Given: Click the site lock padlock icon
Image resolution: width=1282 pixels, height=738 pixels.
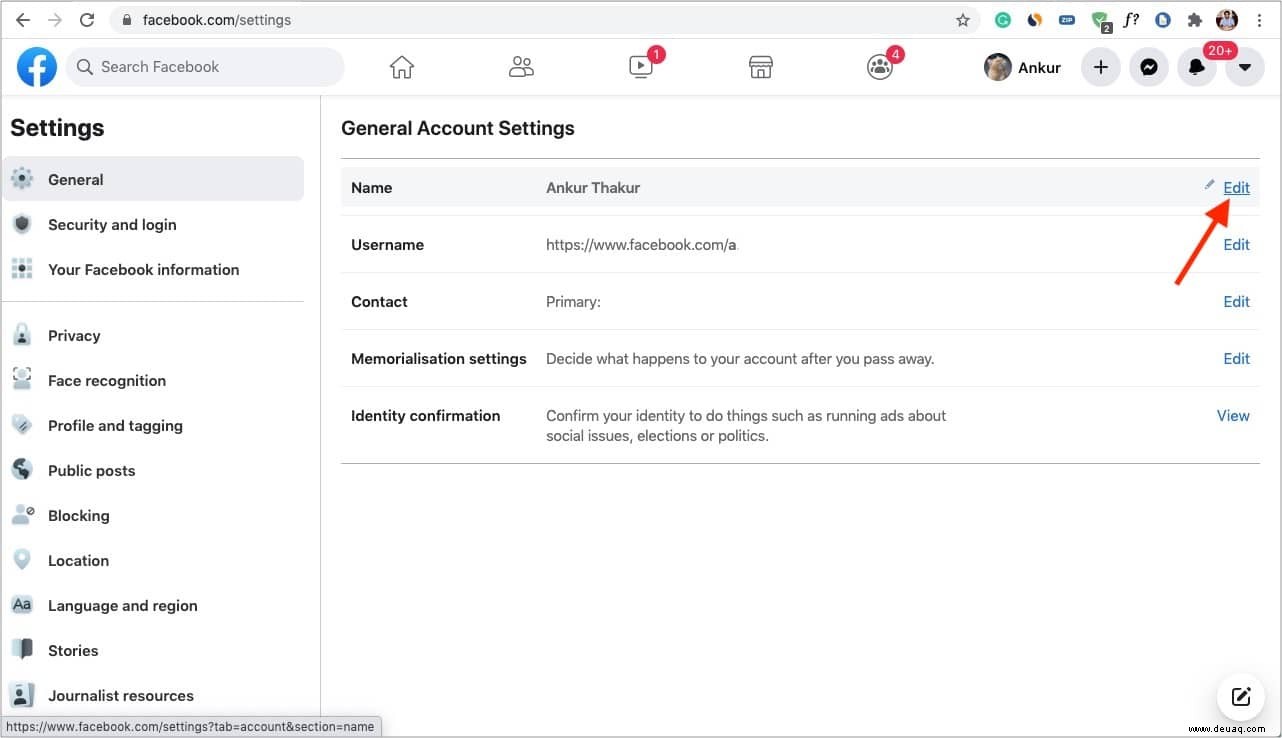Looking at the screenshot, I should 125,20.
